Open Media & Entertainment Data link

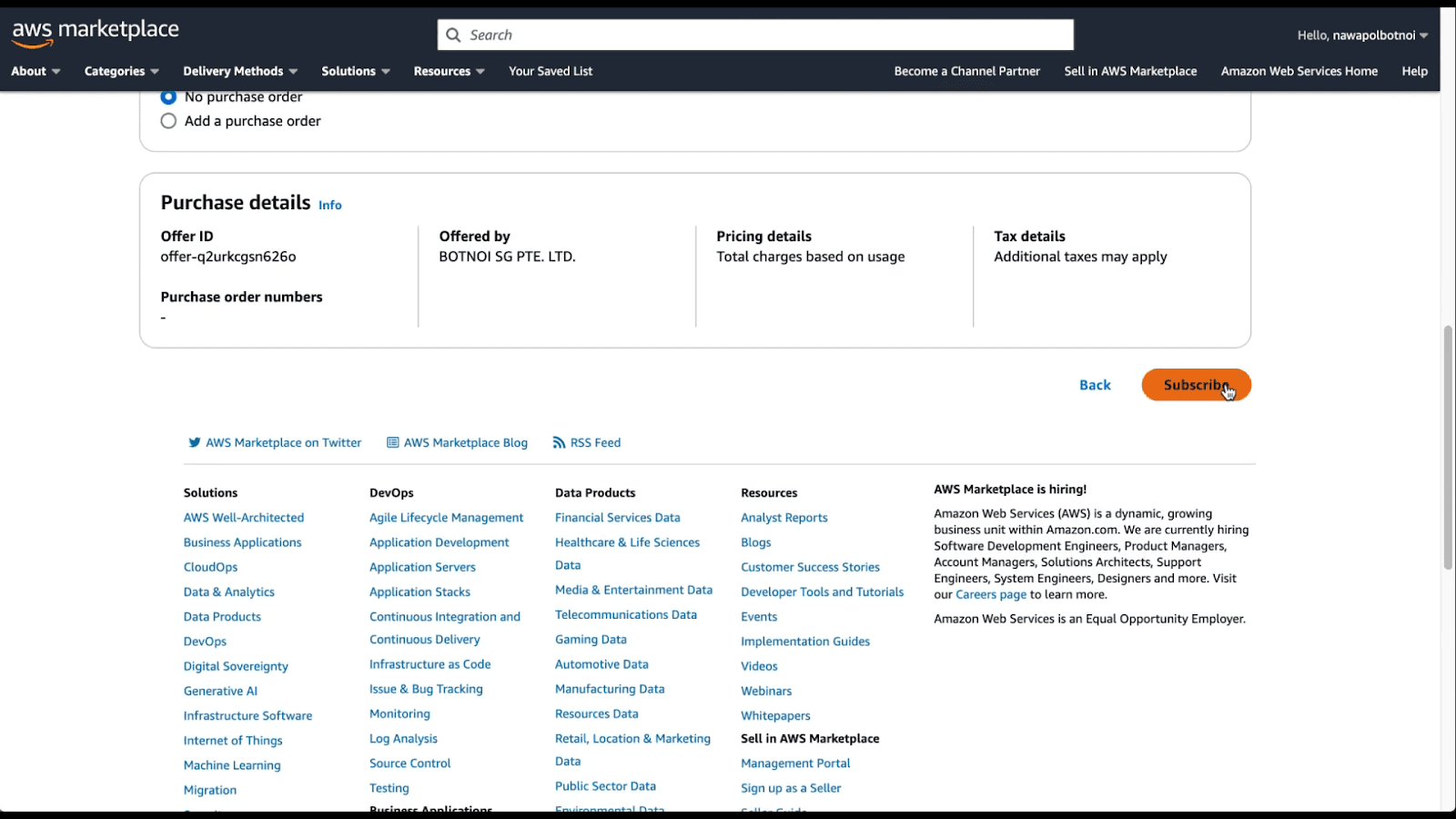point(633,590)
